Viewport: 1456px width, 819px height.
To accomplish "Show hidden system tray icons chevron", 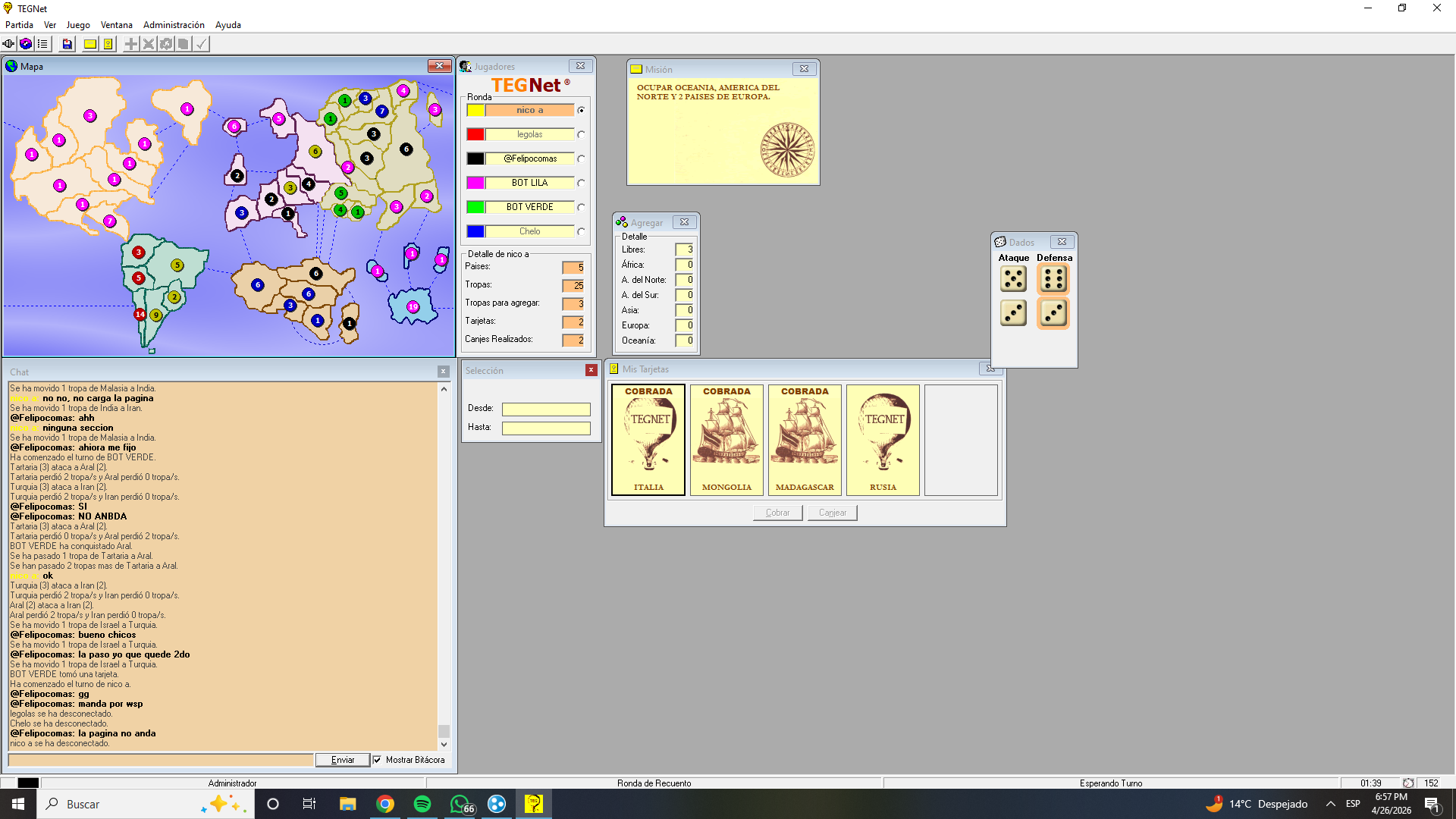I will click(1330, 804).
